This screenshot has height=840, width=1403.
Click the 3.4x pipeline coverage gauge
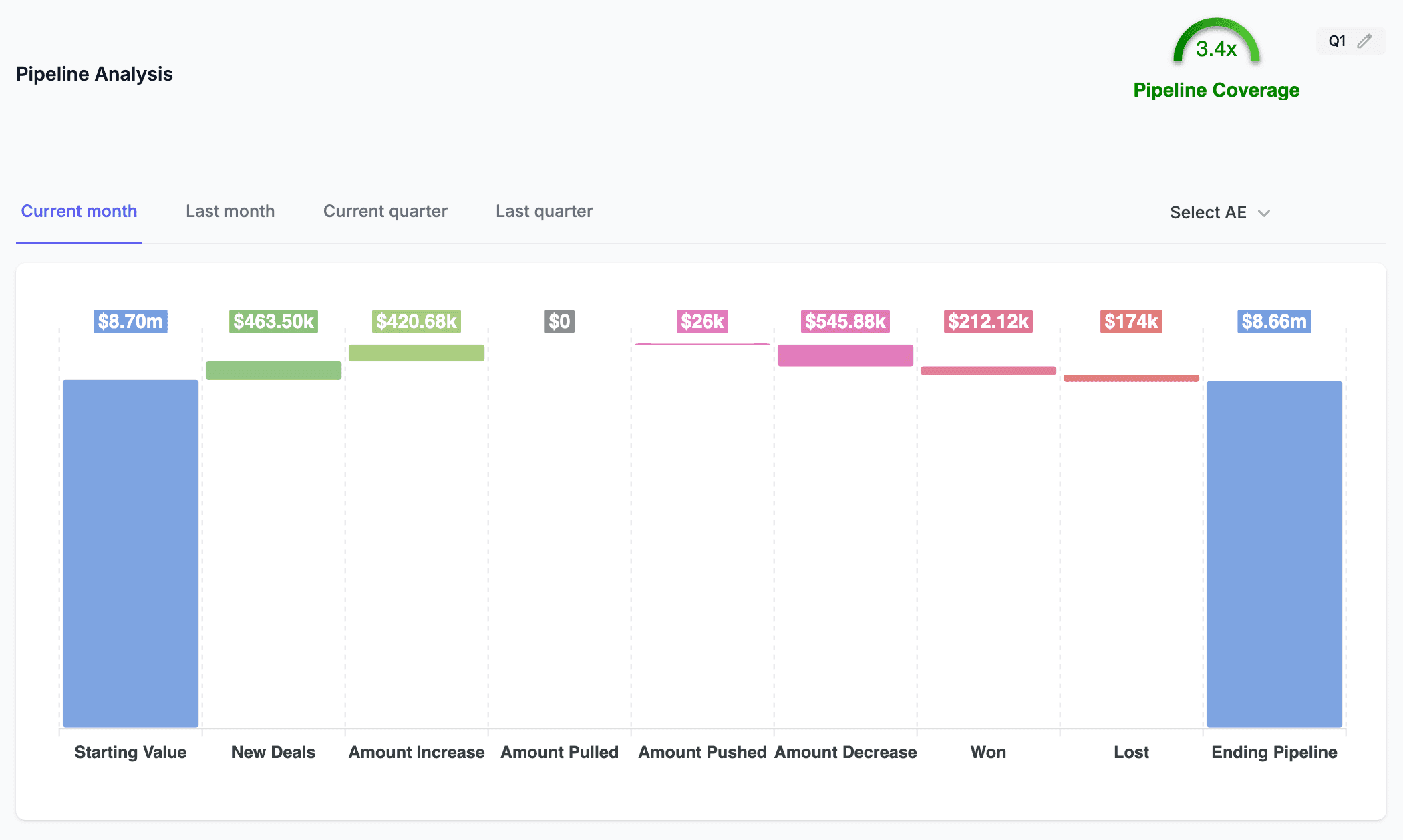pos(1216,43)
